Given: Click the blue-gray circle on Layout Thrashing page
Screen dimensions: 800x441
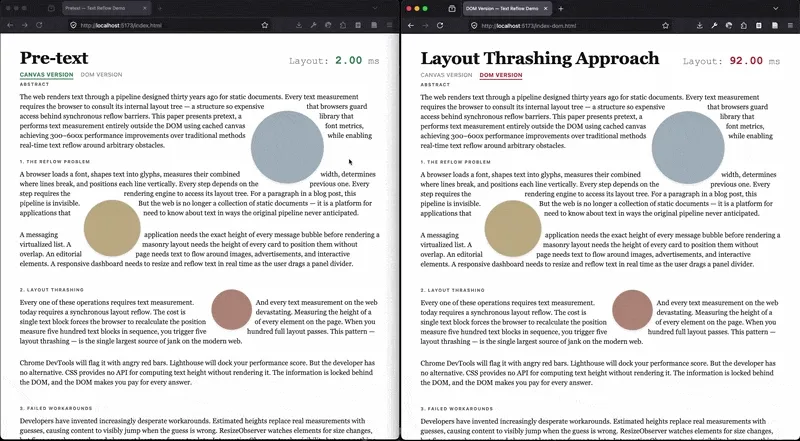Looking at the screenshot, I should [688, 148].
